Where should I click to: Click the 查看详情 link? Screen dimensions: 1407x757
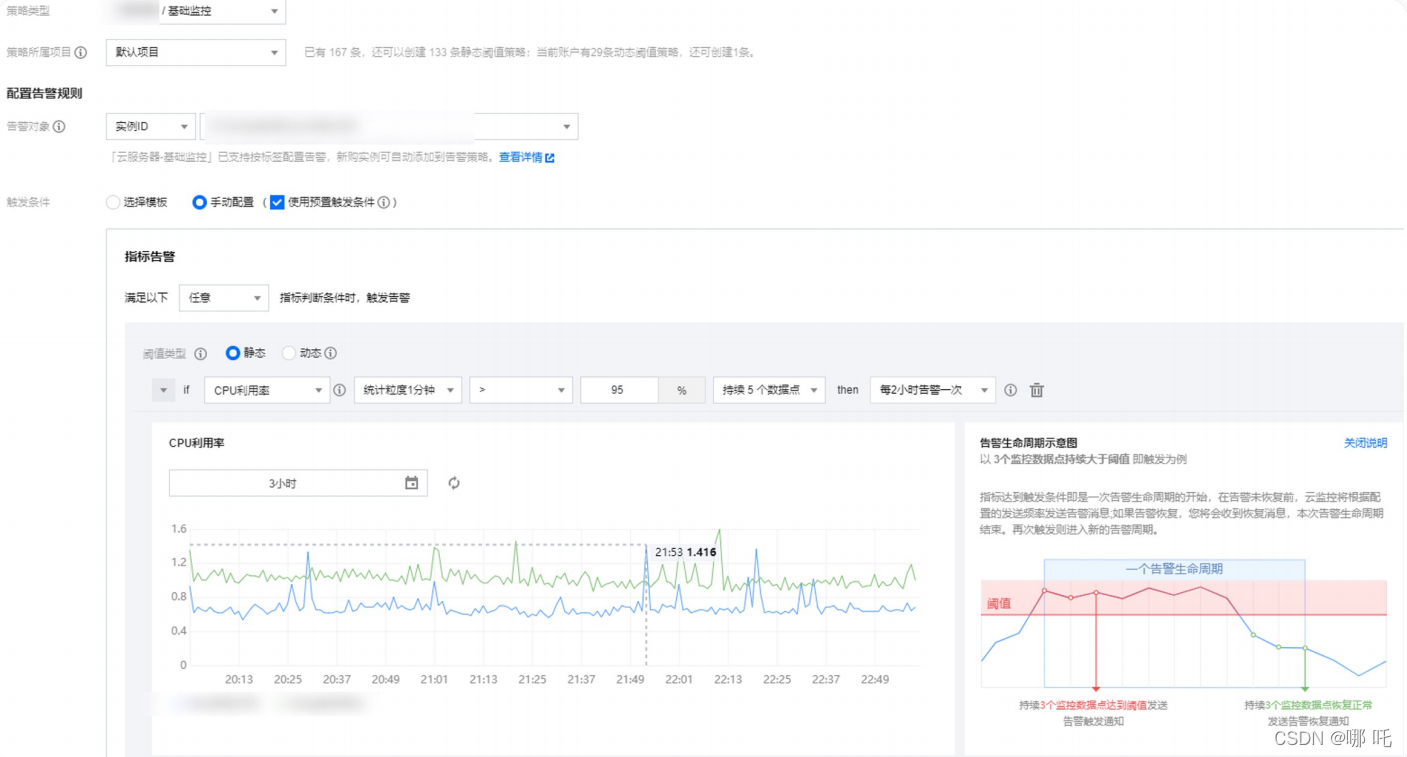pos(520,158)
